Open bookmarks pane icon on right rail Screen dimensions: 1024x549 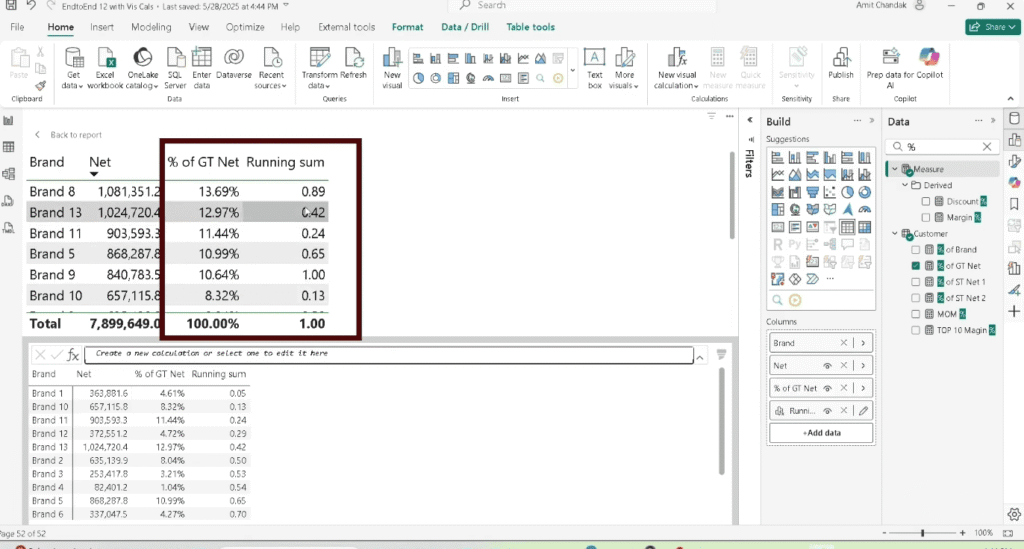[x=1014, y=204]
